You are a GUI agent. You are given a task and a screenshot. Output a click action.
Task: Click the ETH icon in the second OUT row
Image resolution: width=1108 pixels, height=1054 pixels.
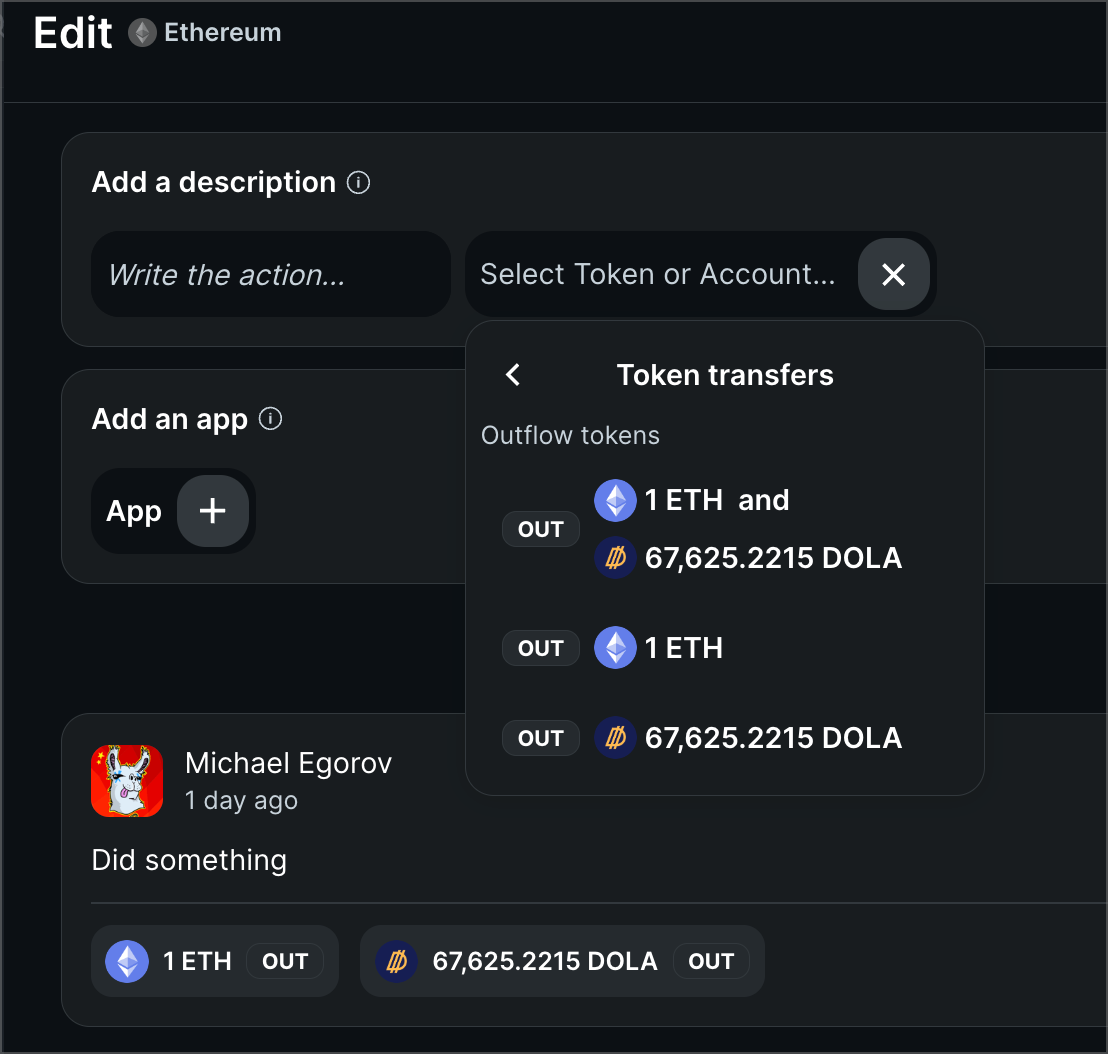pyautogui.click(x=615, y=648)
